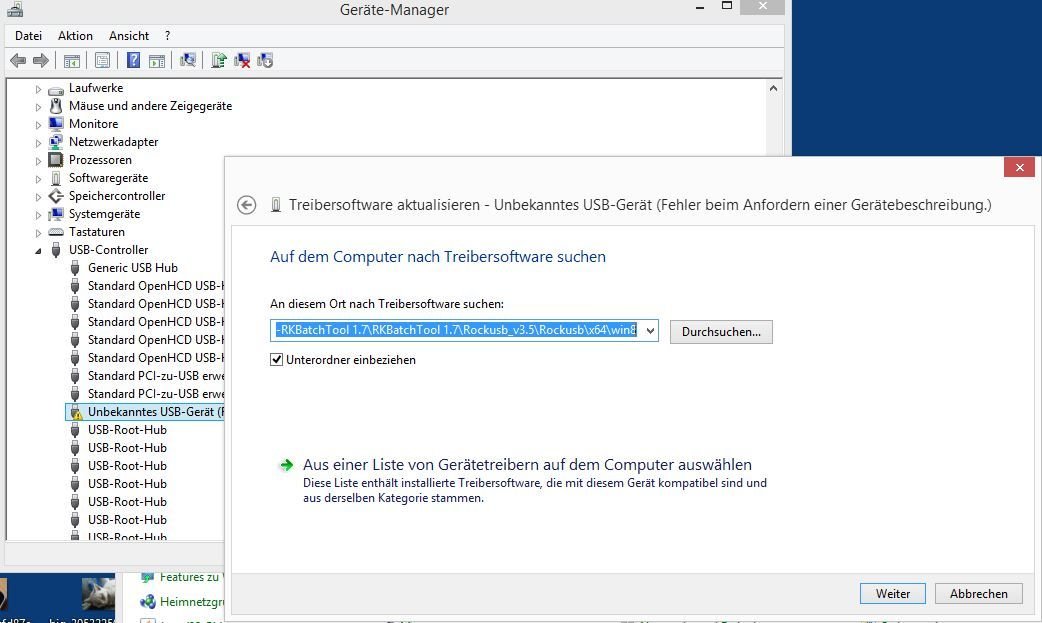This screenshot has height=623, width=1042.
Task: Click the update driver software toolbar icon
Action: coord(219,61)
